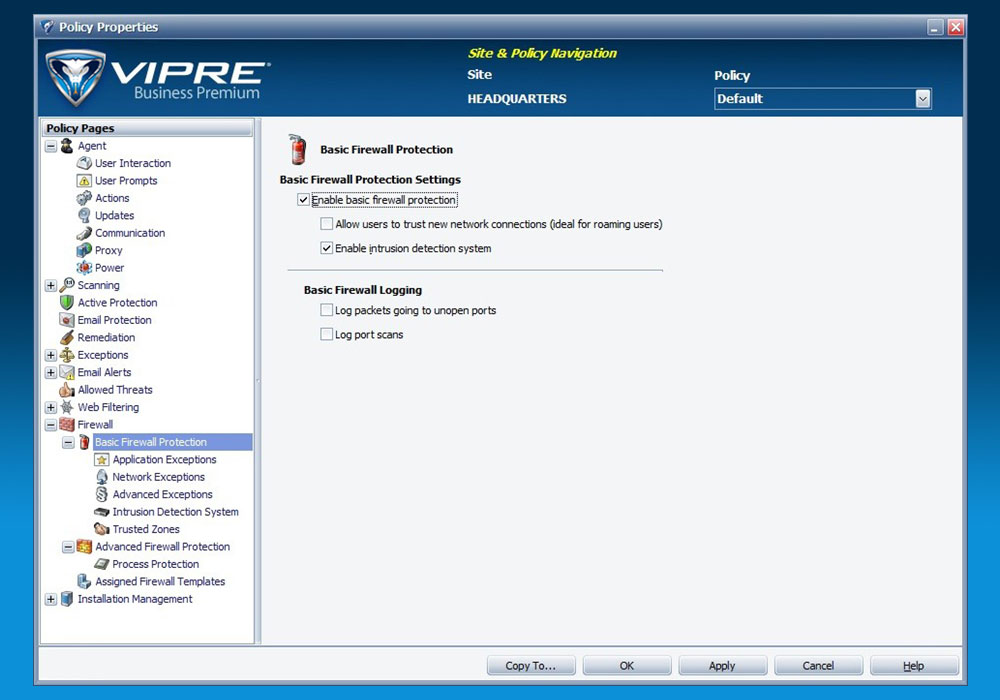Expand the Scanning tree node

[51, 286]
